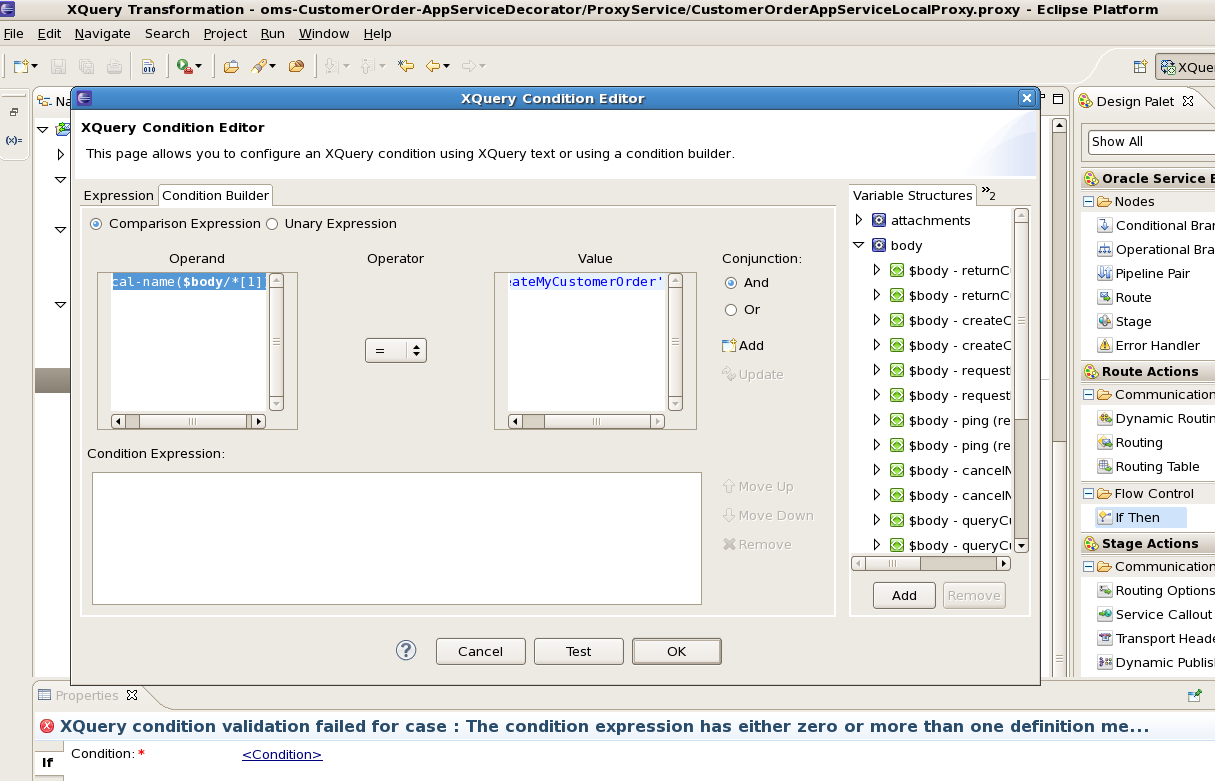Select the Pipeline Pair node icon
1215x781 pixels.
1105,273
